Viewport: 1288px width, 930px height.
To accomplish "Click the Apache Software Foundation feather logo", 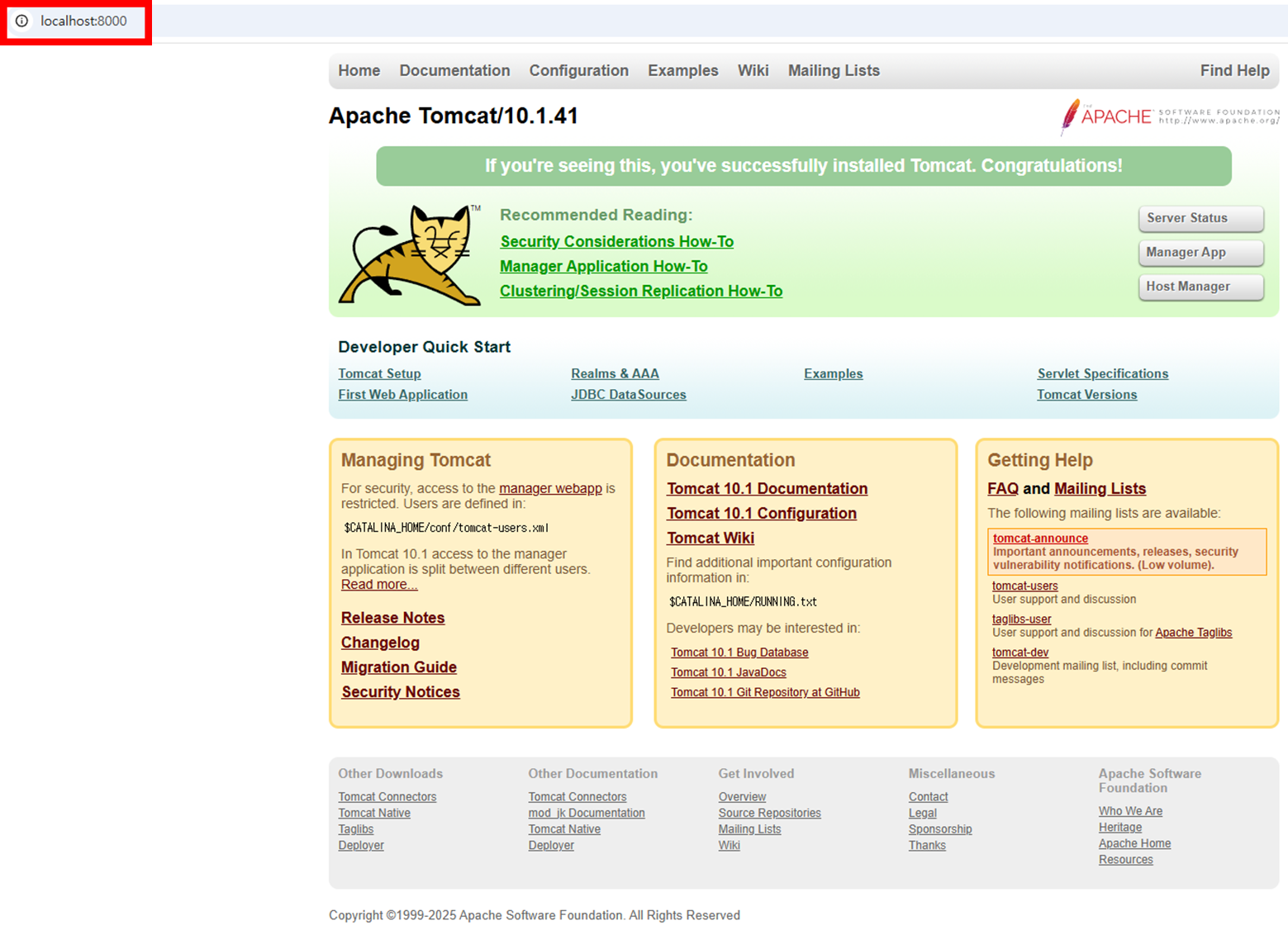I will 1169,117.
